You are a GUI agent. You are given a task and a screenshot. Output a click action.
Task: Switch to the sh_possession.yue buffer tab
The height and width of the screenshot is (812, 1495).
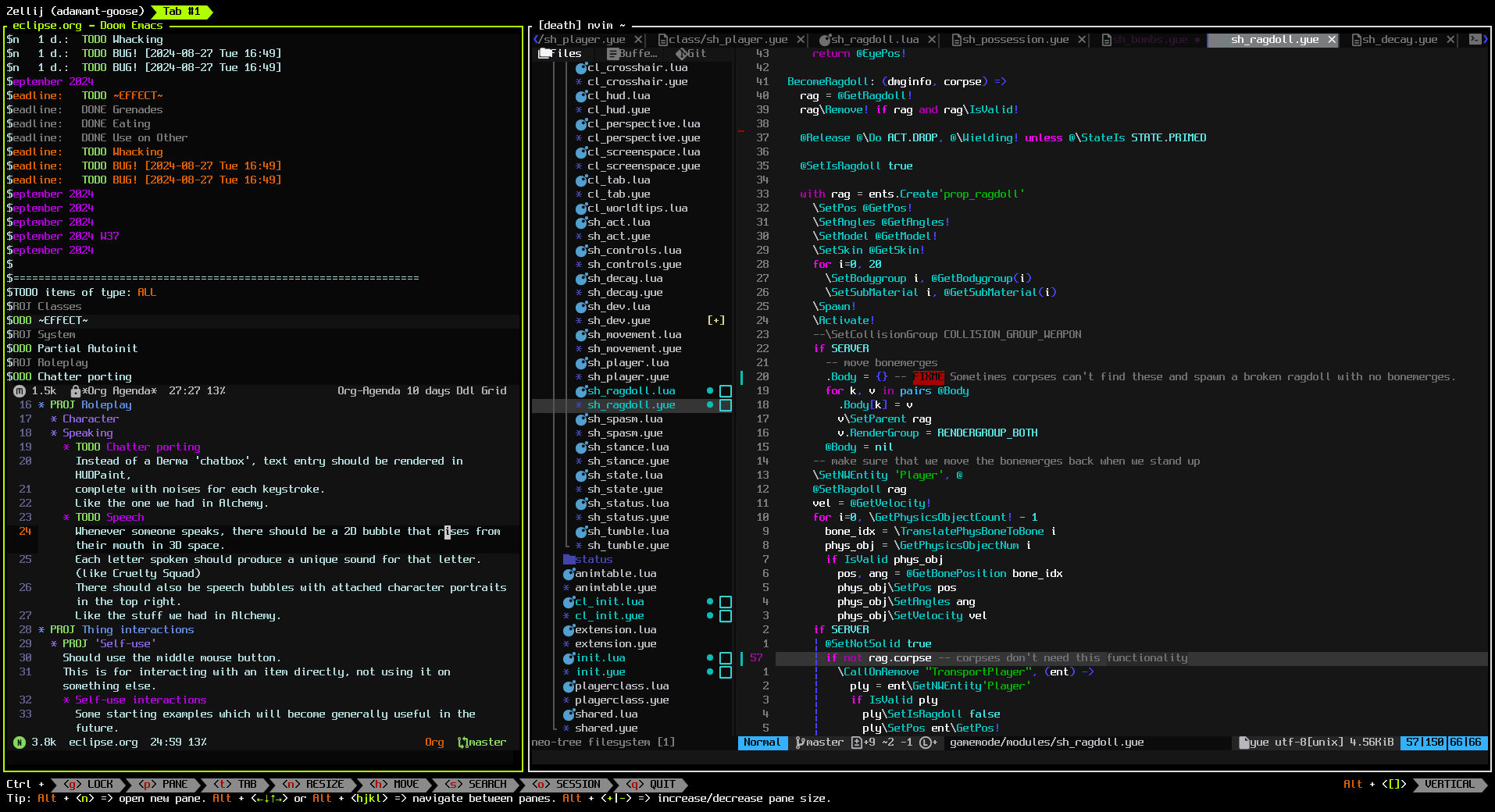tap(1015, 40)
